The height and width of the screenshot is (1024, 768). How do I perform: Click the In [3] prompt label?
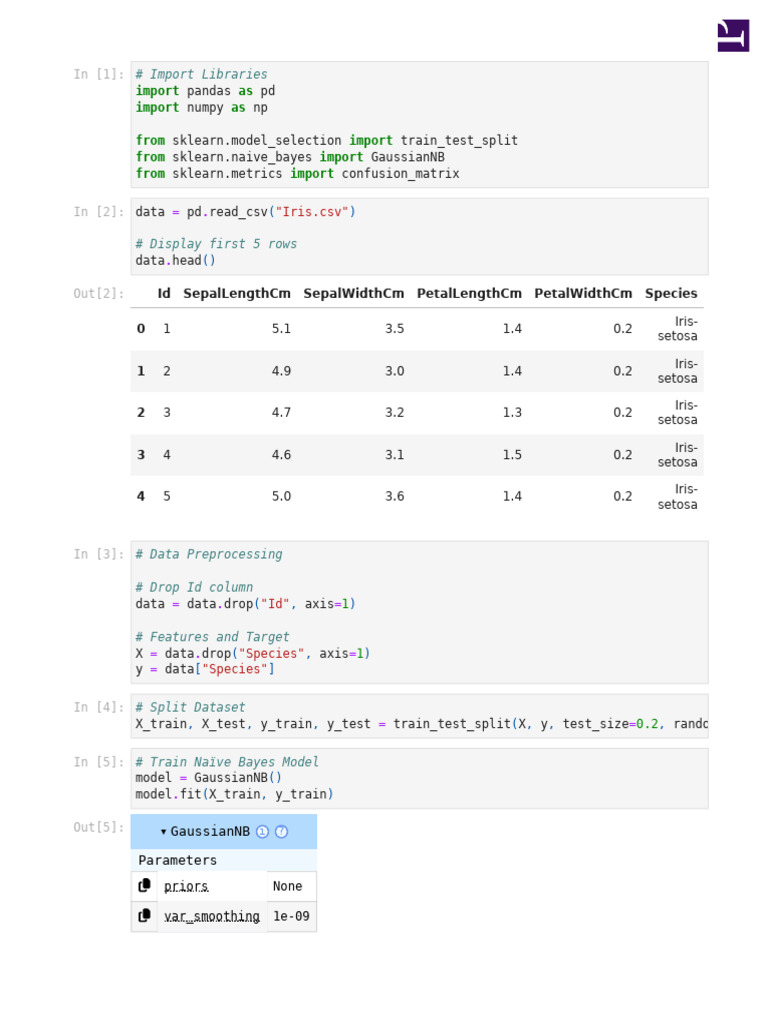(x=99, y=554)
